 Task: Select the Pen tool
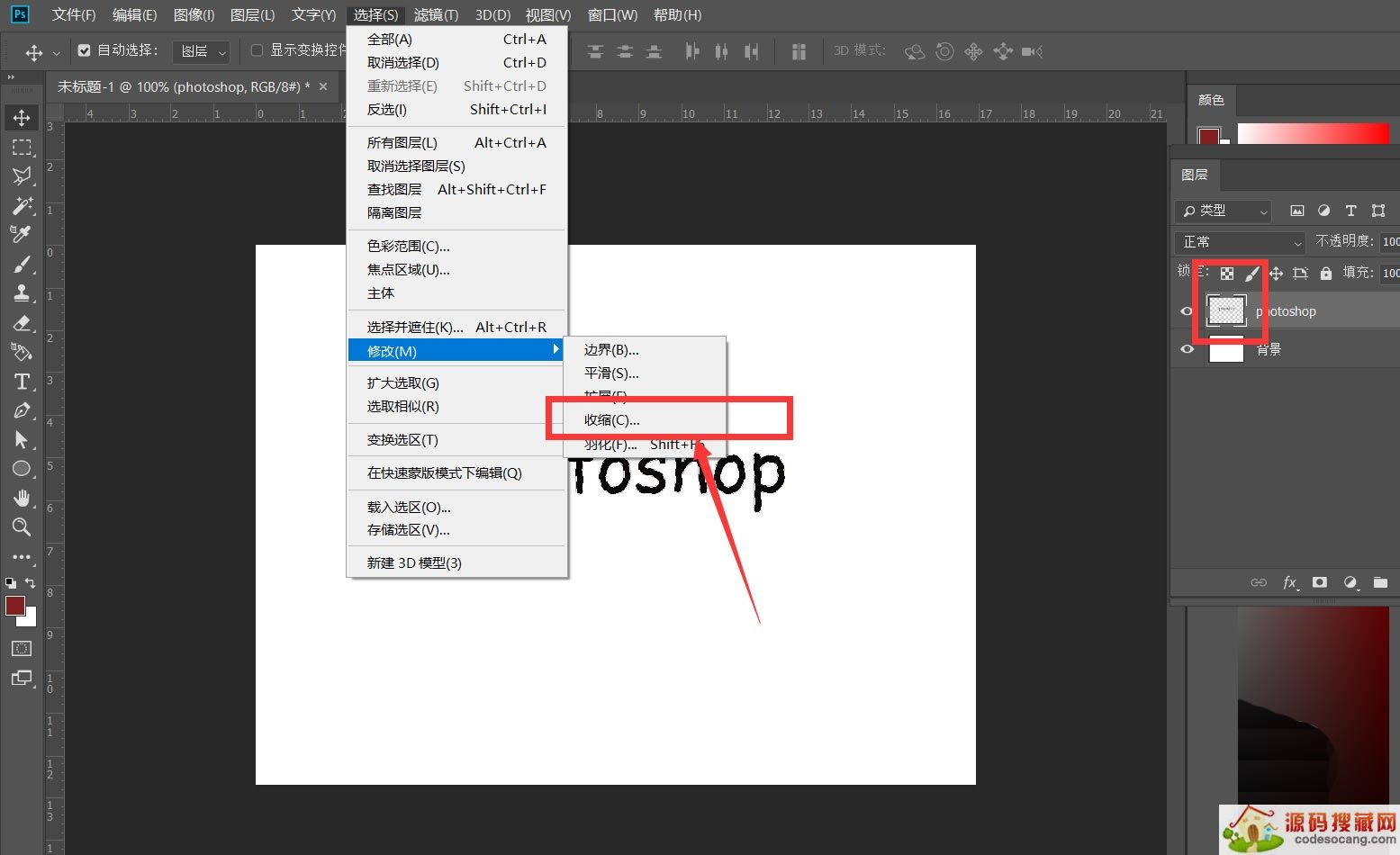coord(22,410)
